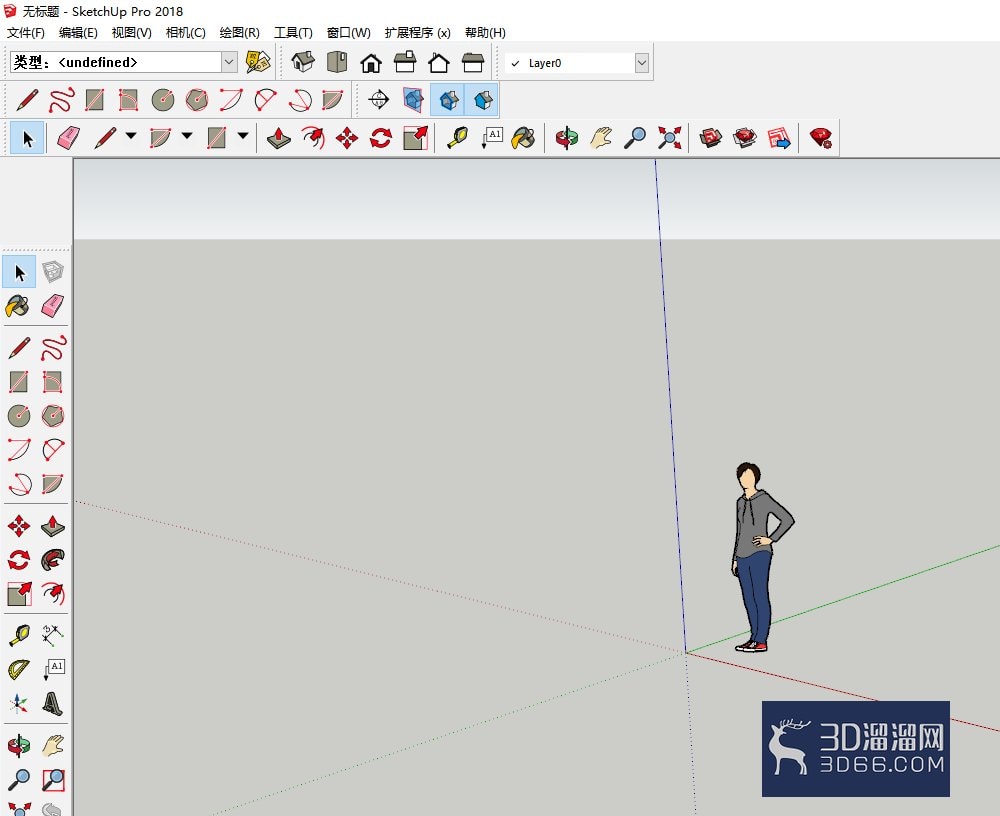Activate the Orbit tool in the top toolbar
Screen dimensions: 1000x816
pos(566,138)
